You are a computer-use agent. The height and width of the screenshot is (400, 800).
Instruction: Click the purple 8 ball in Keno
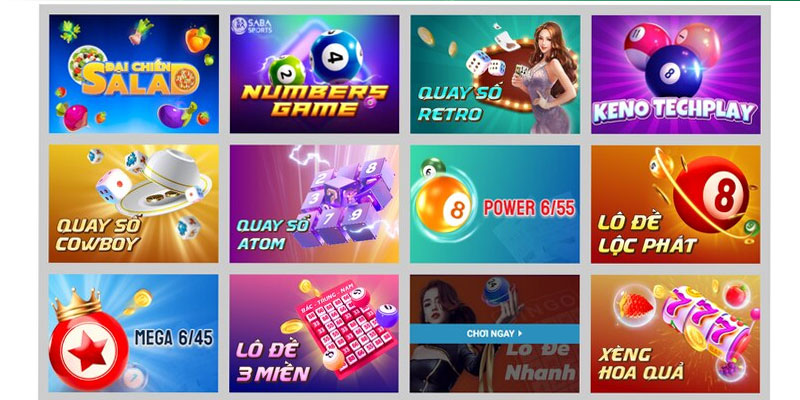(673, 71)
